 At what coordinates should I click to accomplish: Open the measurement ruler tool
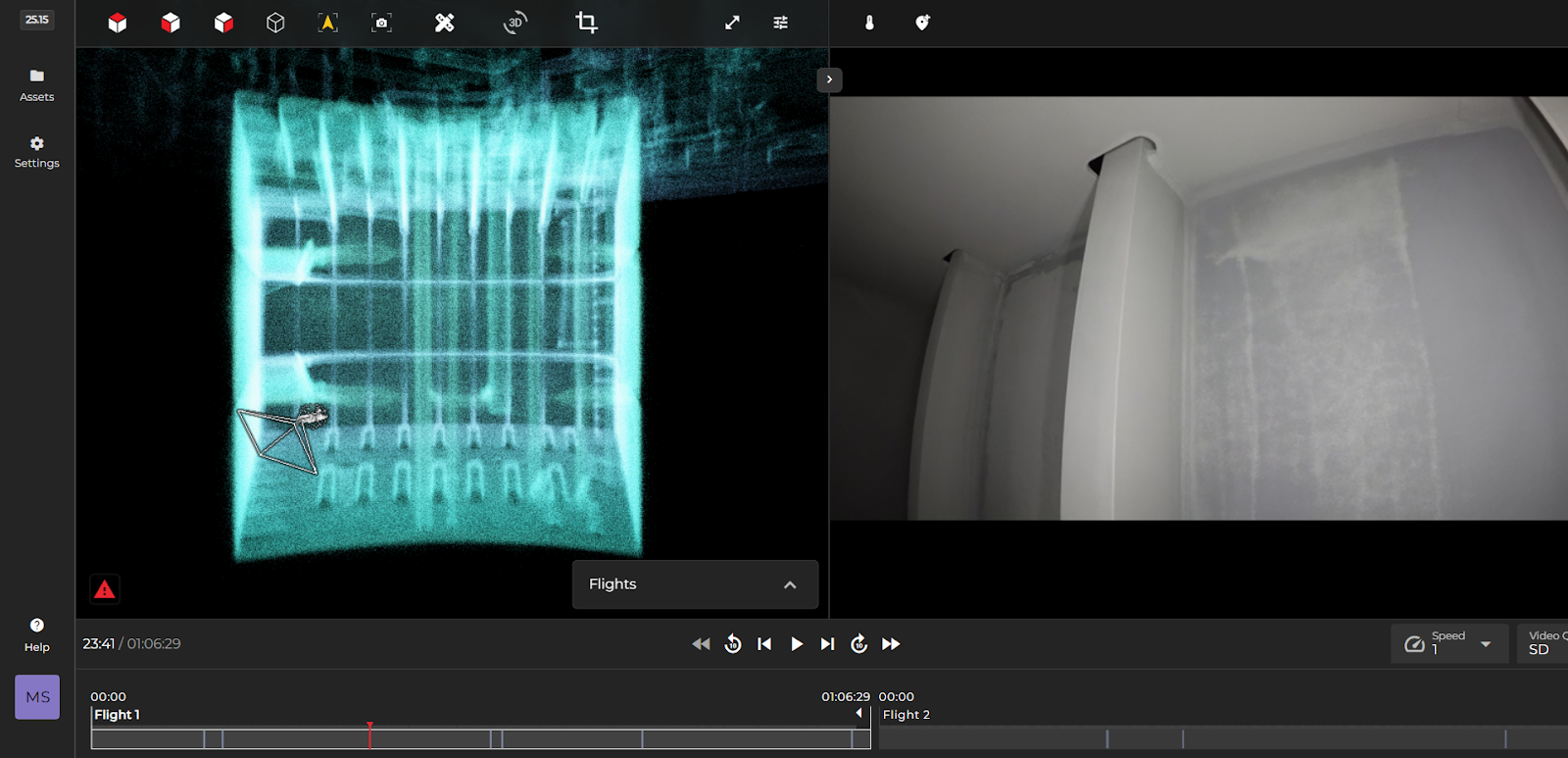pyautogui.click(x=445, y=23)
